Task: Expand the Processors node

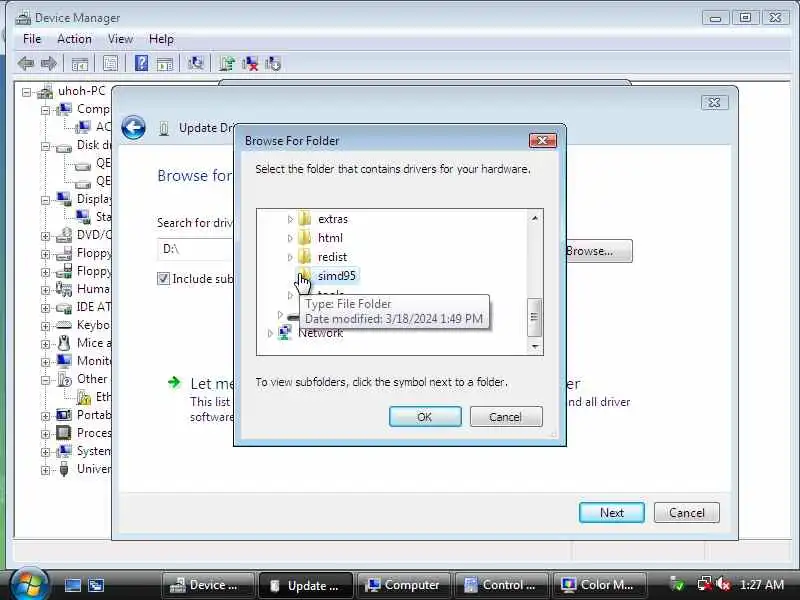Action: coord(45,434)
